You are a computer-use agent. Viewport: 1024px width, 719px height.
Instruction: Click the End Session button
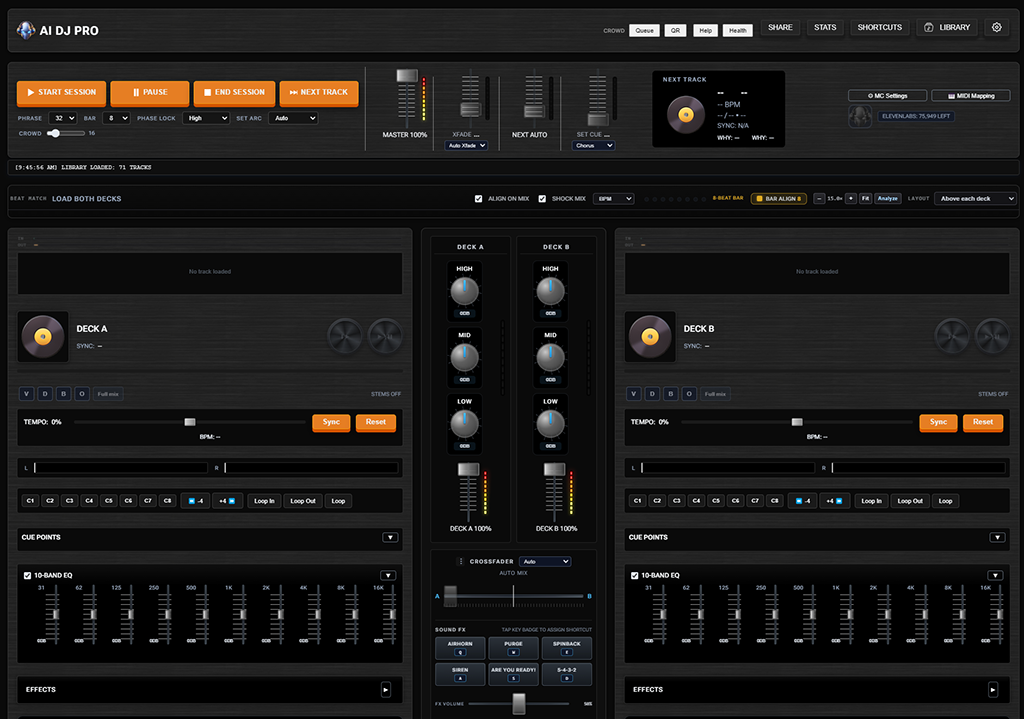(x=234, y=93)
